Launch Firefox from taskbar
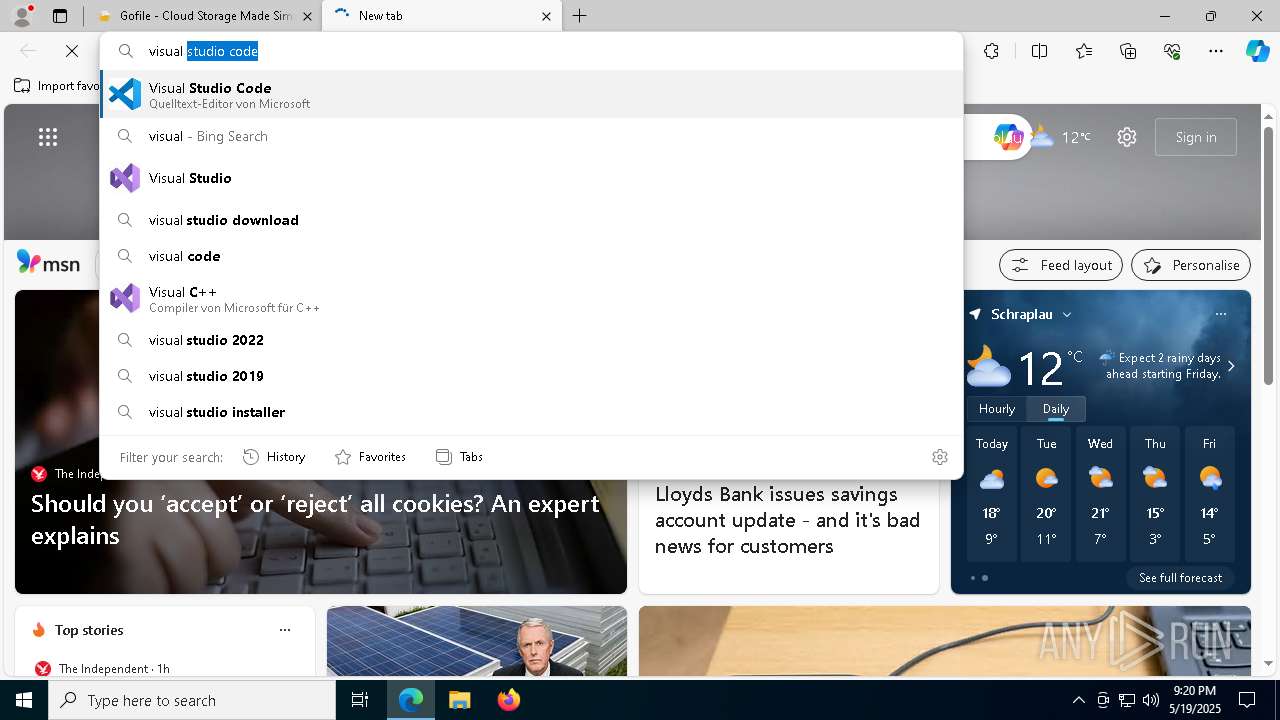This screenshot has width=1280, height=720. pos(509,700)
